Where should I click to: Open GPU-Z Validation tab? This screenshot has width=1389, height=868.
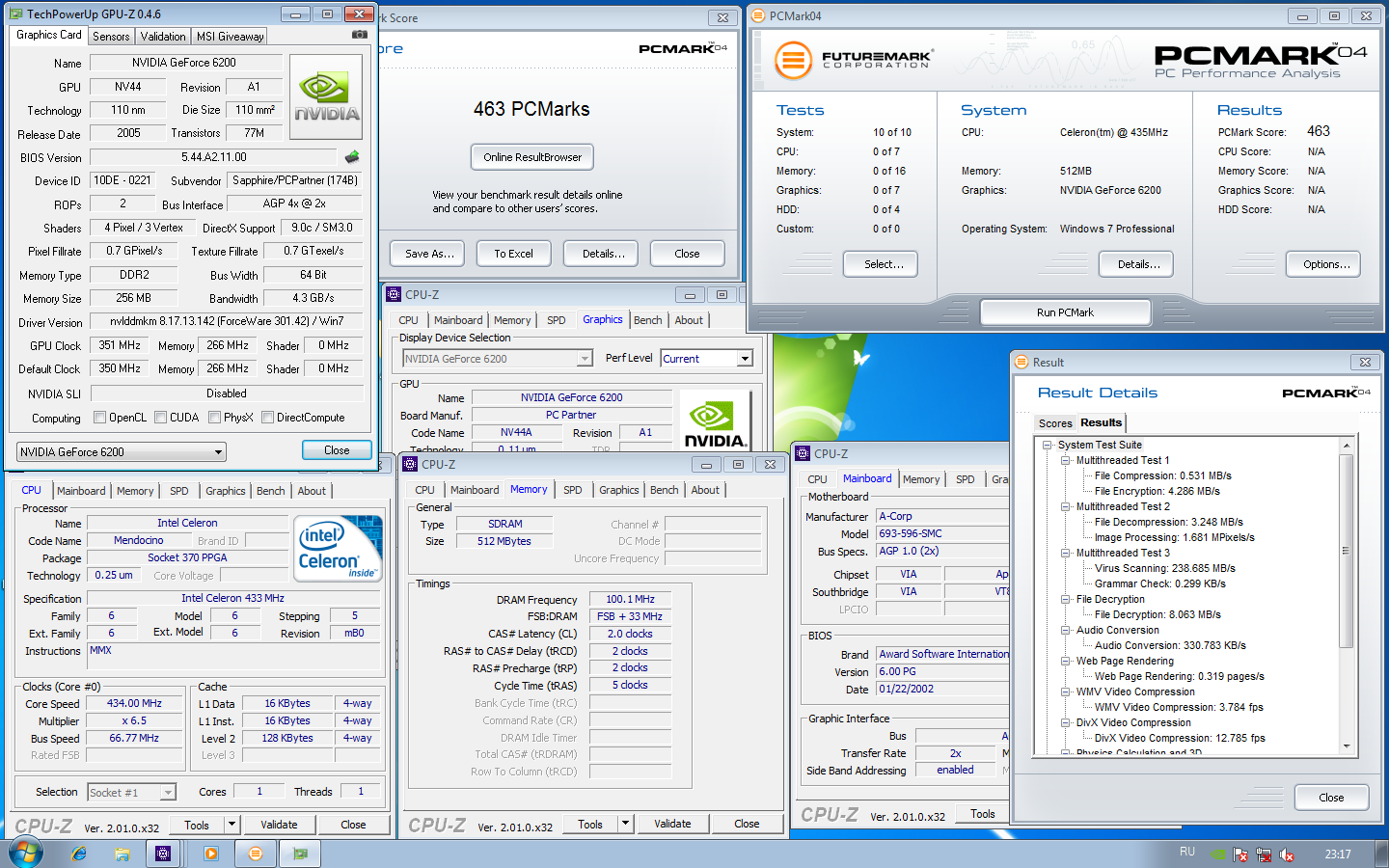pyautogui.click(x=163, y=36)
